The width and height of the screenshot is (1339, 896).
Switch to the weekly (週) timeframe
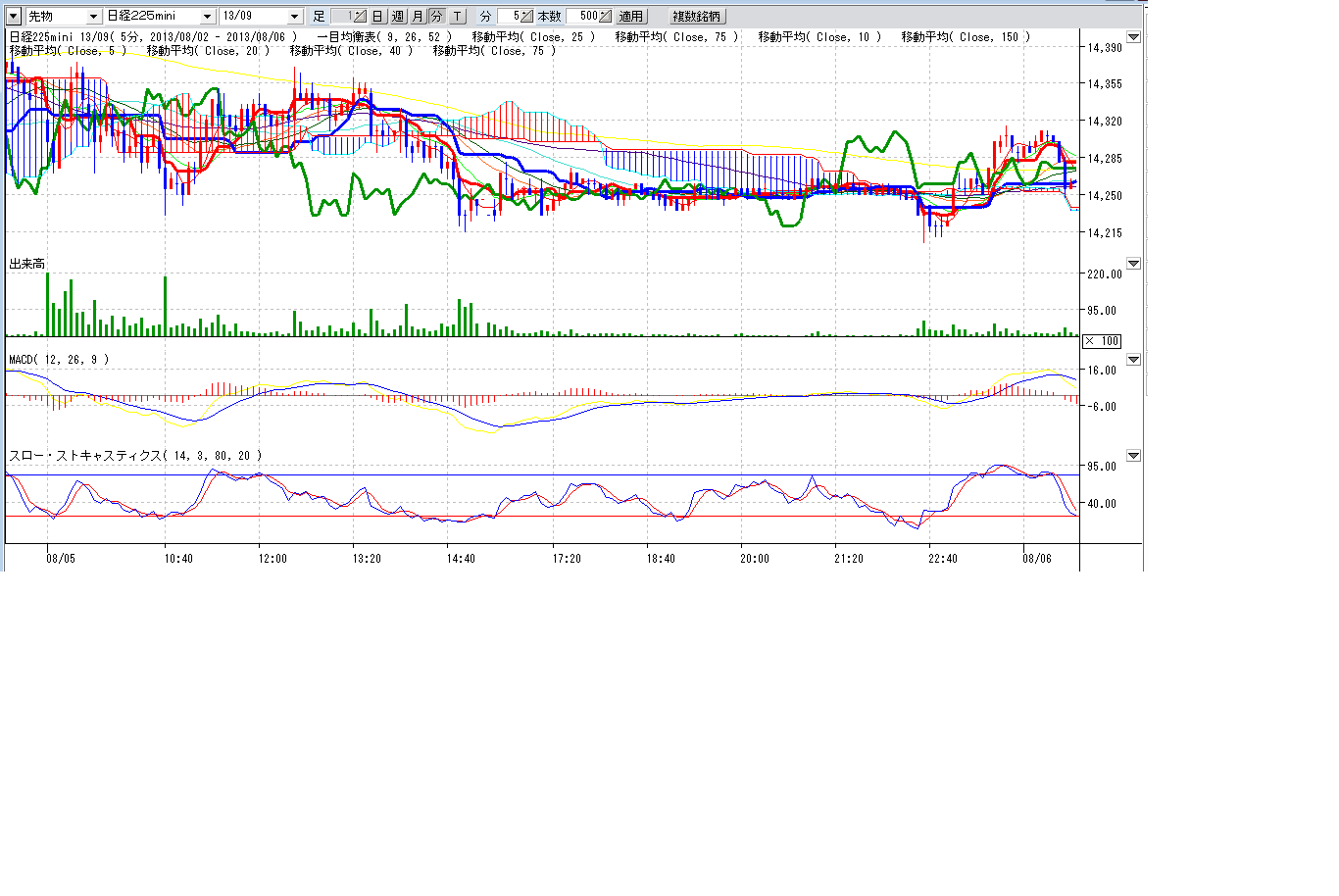(397, 17)
